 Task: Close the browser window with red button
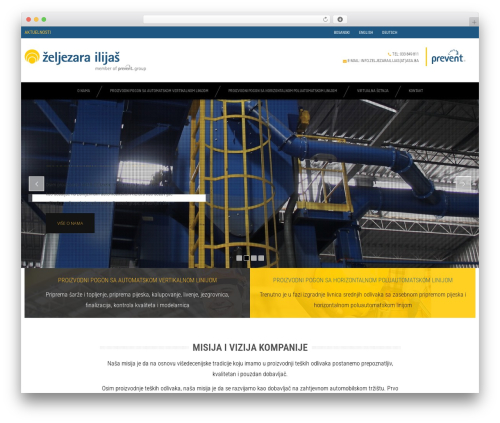coord(29,19)
